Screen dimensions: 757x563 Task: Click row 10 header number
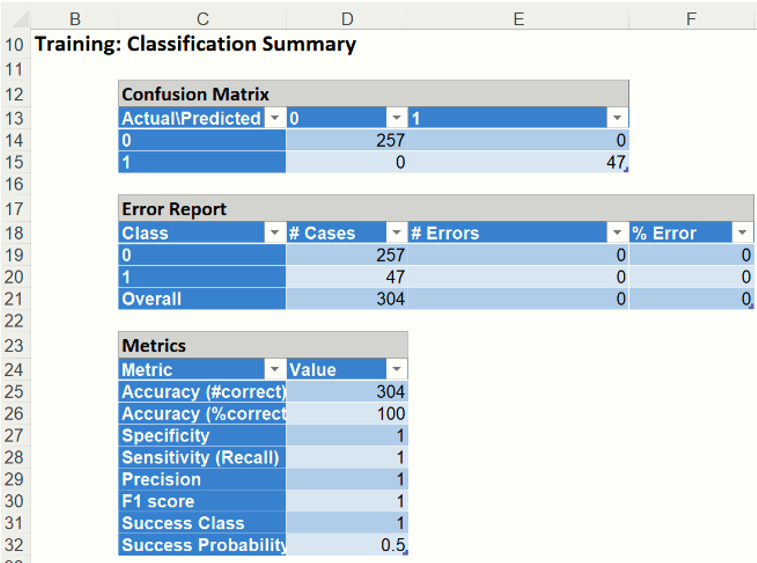pos(14,44)
